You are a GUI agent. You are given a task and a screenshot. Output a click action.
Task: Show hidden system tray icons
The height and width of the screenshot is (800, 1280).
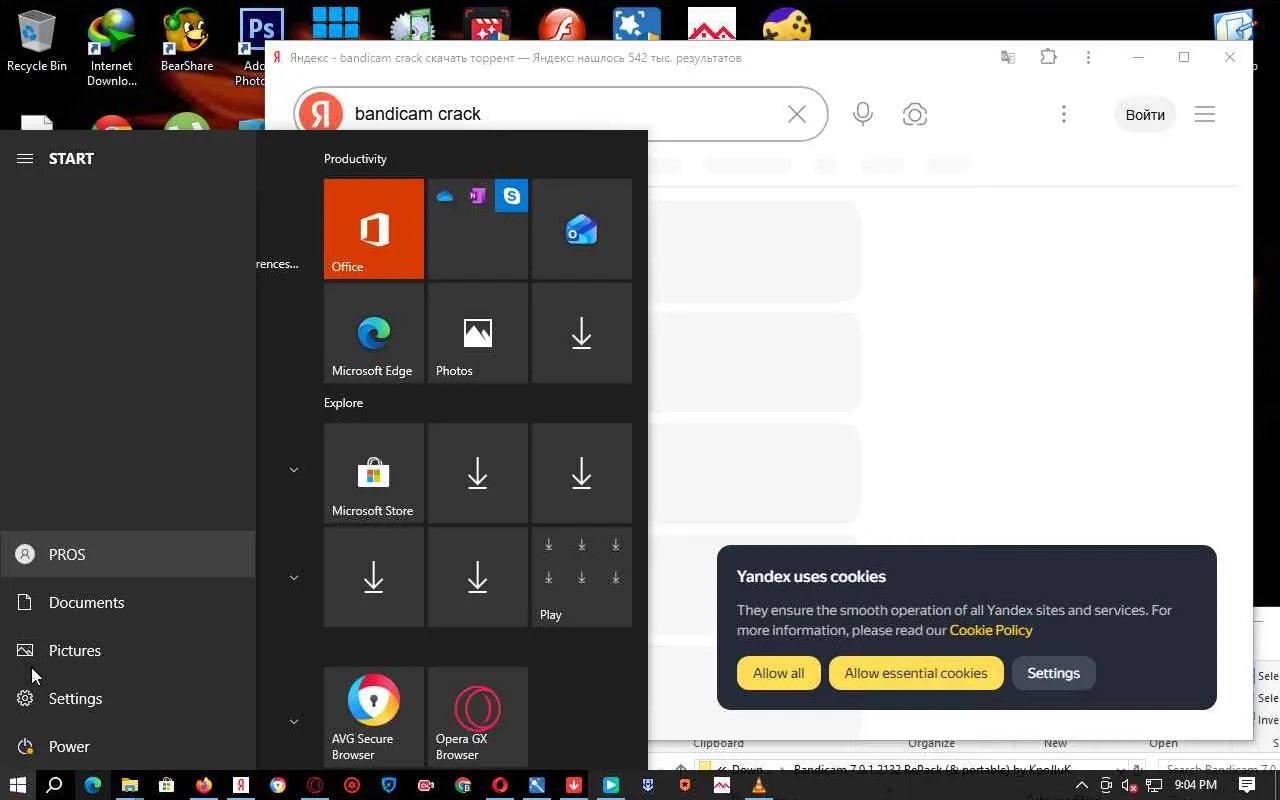point(1081,785)
